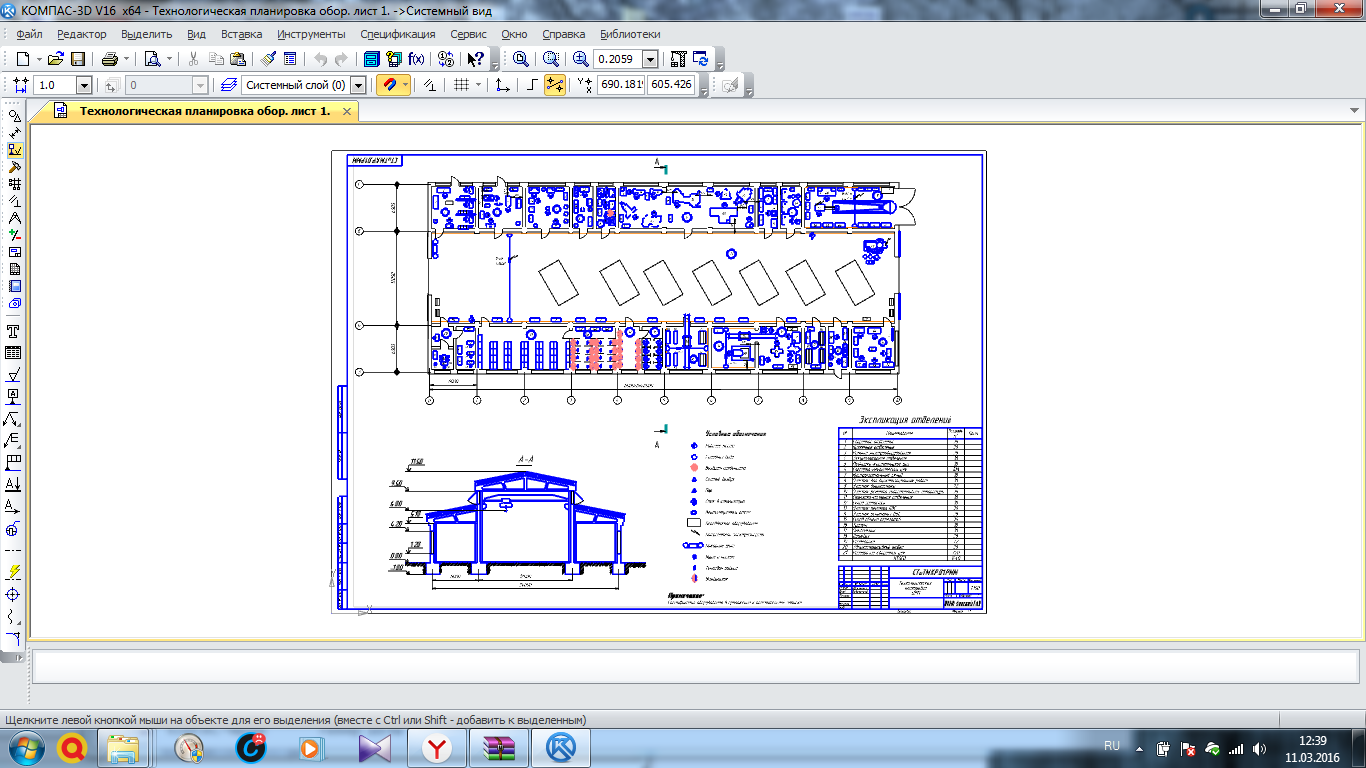Click the context help arrow-question icon
Screen dimensions: 1366x768
point(476,59)
